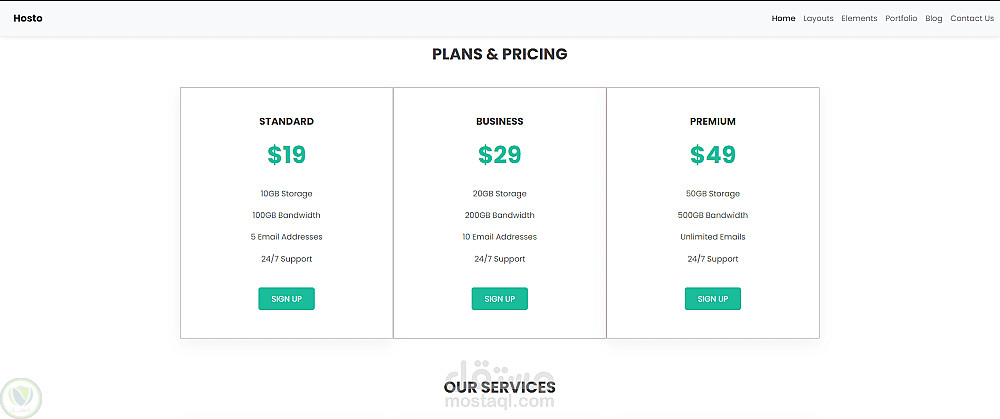Click the Unlimited Emails feature text
The image size is (1000, 419).
[x=713, y=237]
